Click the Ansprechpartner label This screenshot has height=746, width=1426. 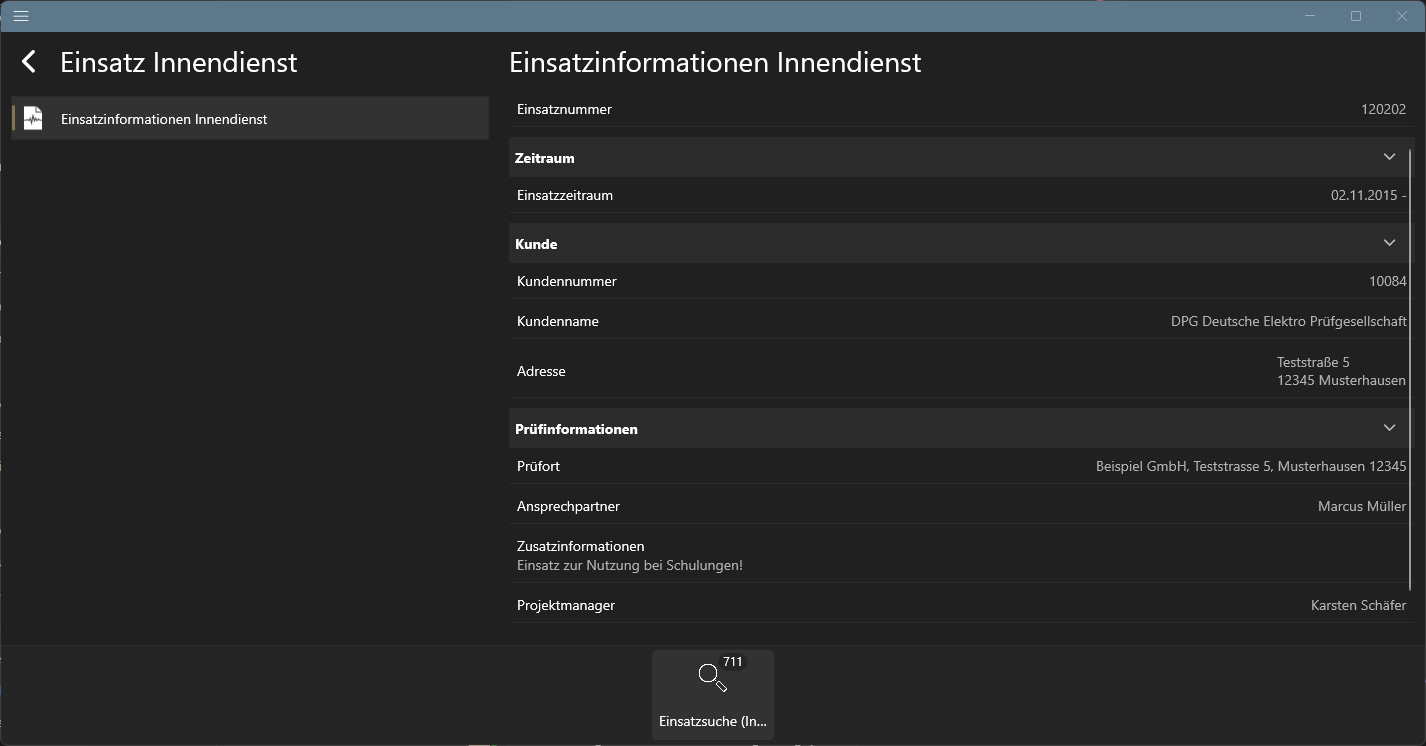(x=568, y=507)
